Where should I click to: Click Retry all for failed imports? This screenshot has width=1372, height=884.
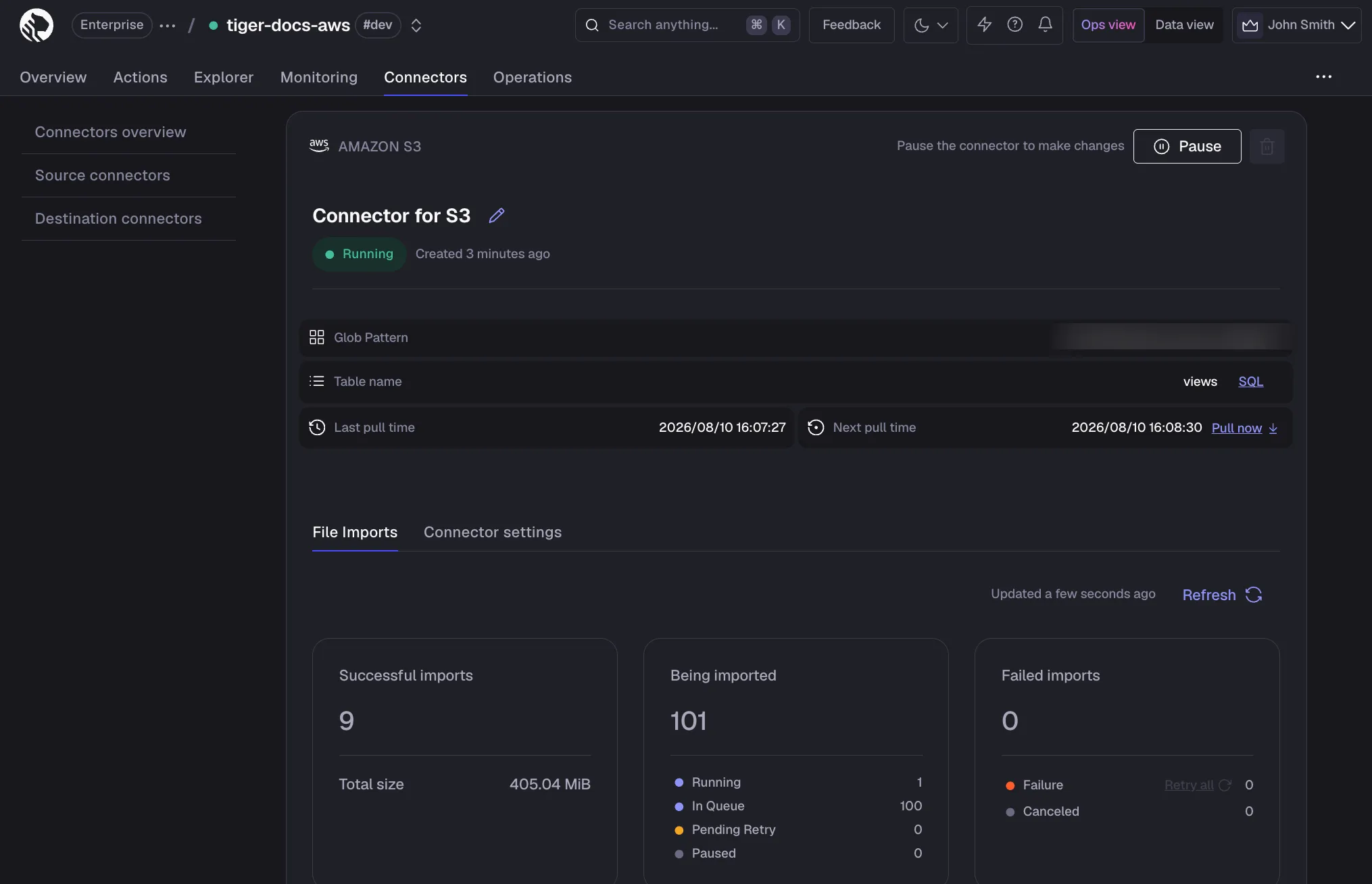(x=1198, y=785)
